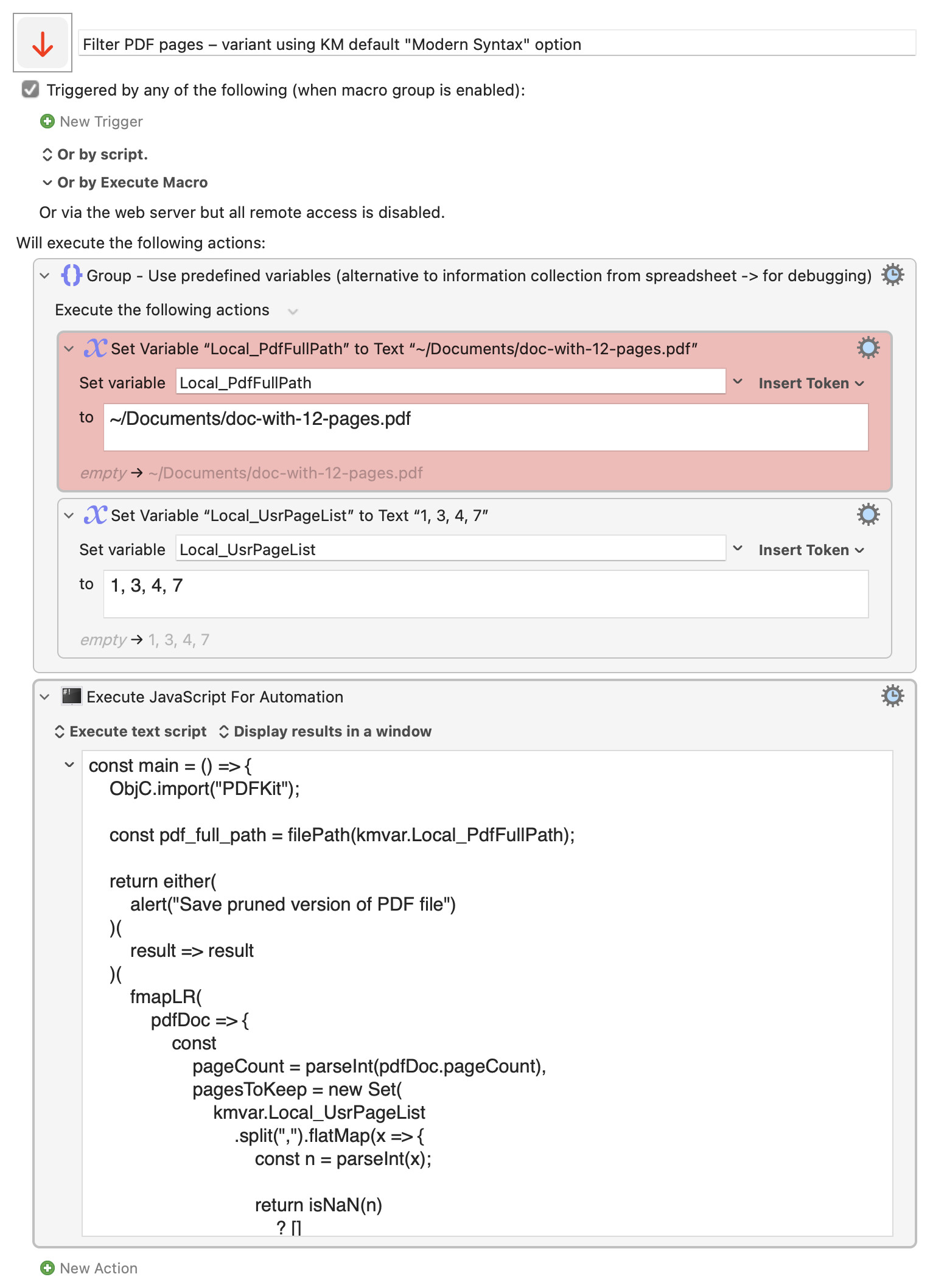Select the Group action title text
Image resolution: width=930 pixels, height=1288 pixels.
(479, 276)
